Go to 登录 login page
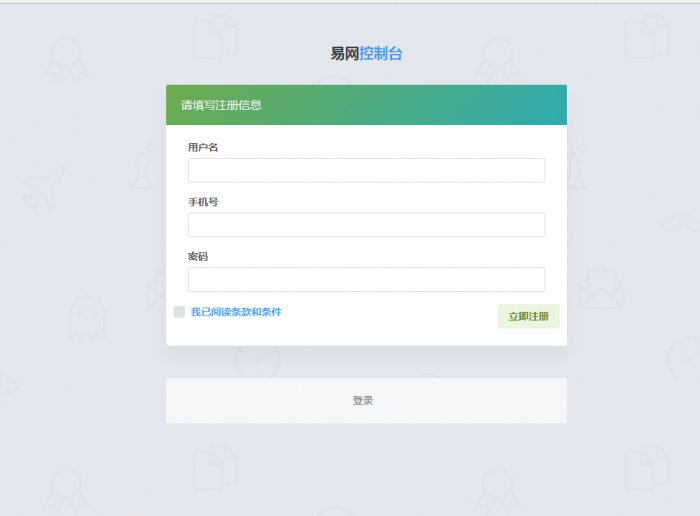 pos(362,400)
